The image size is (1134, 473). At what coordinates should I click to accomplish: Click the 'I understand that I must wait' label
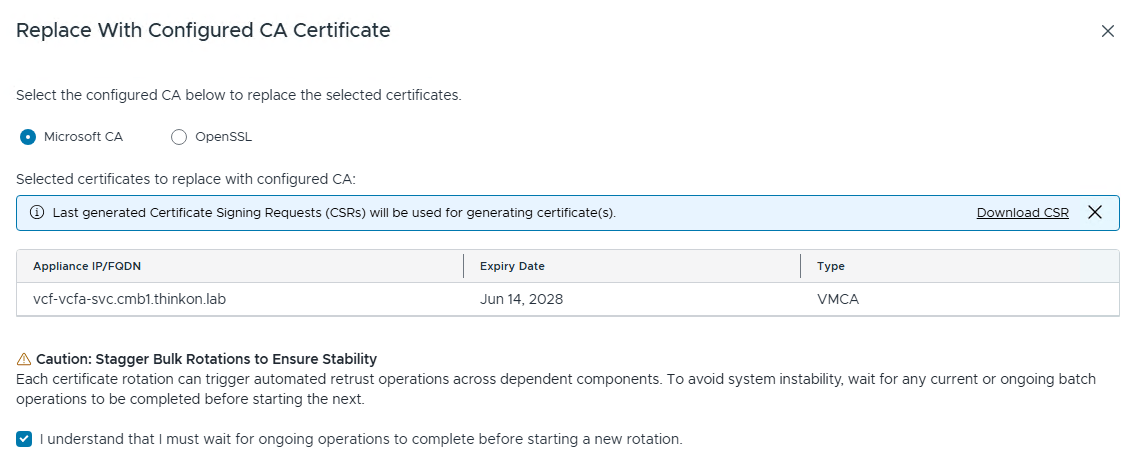click(361, 439)
